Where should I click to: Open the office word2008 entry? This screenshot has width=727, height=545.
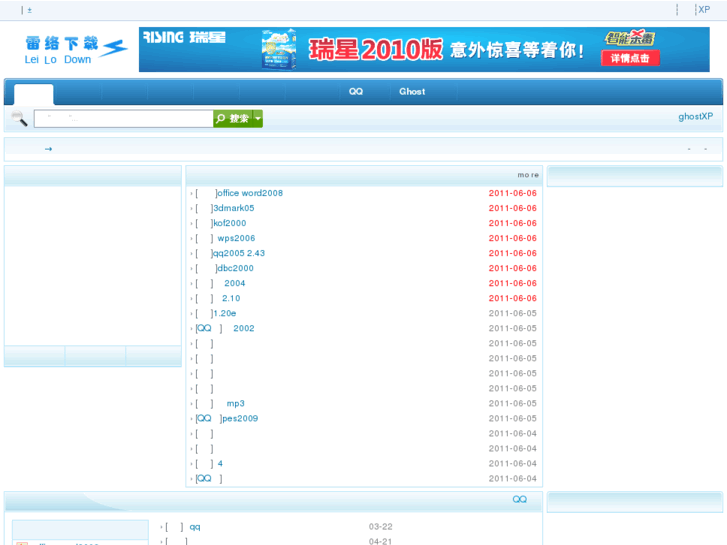pos(250,193)
